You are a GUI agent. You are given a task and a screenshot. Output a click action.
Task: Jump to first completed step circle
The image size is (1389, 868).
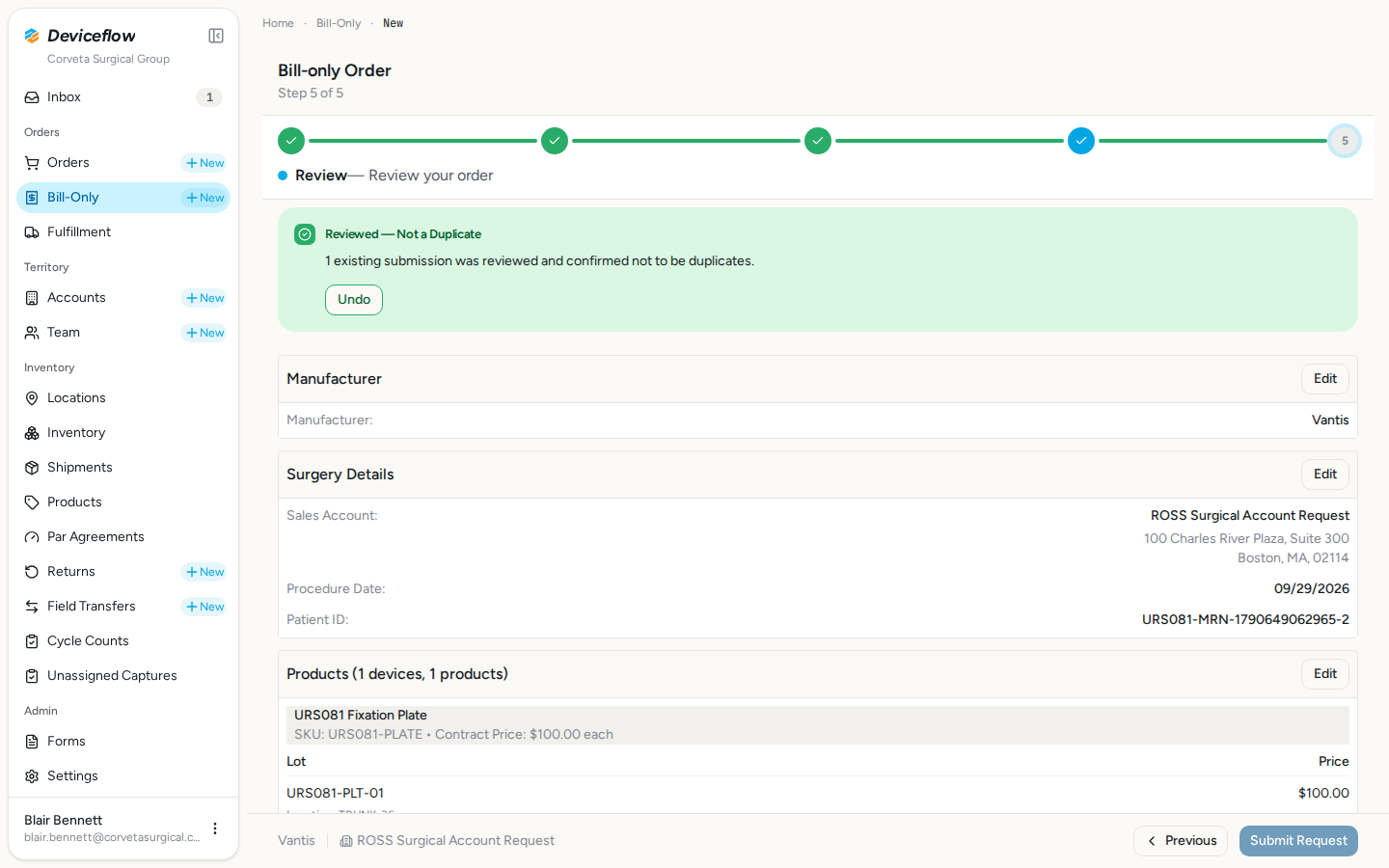click(x=291, y=141)
